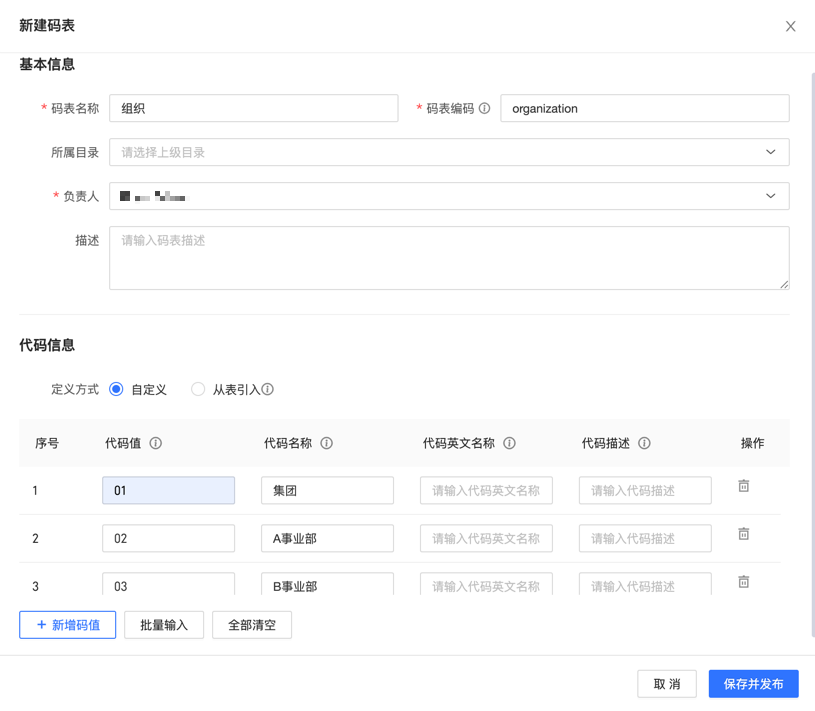Delete row 1 集团 with trash icon
The height and width of the screenshot is (711, 815).
(744, 485)
